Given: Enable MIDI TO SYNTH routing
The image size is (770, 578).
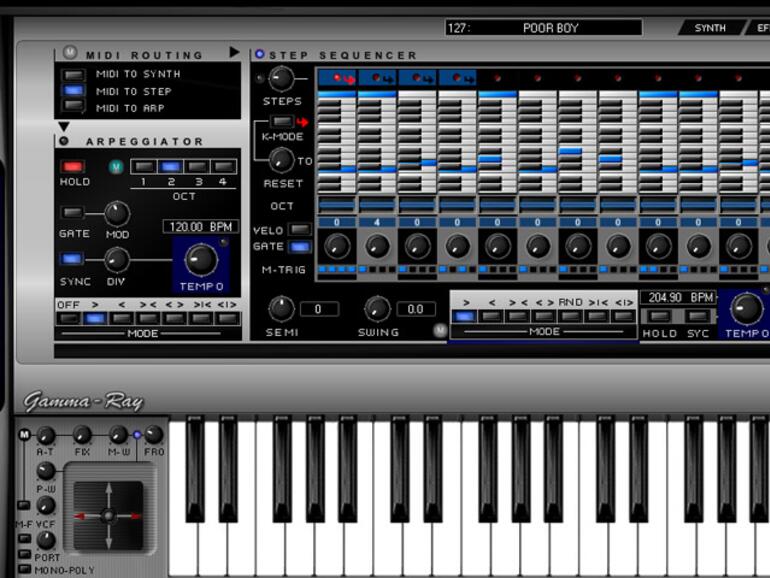Looking at the screenshot, I should tap(74, 74).
